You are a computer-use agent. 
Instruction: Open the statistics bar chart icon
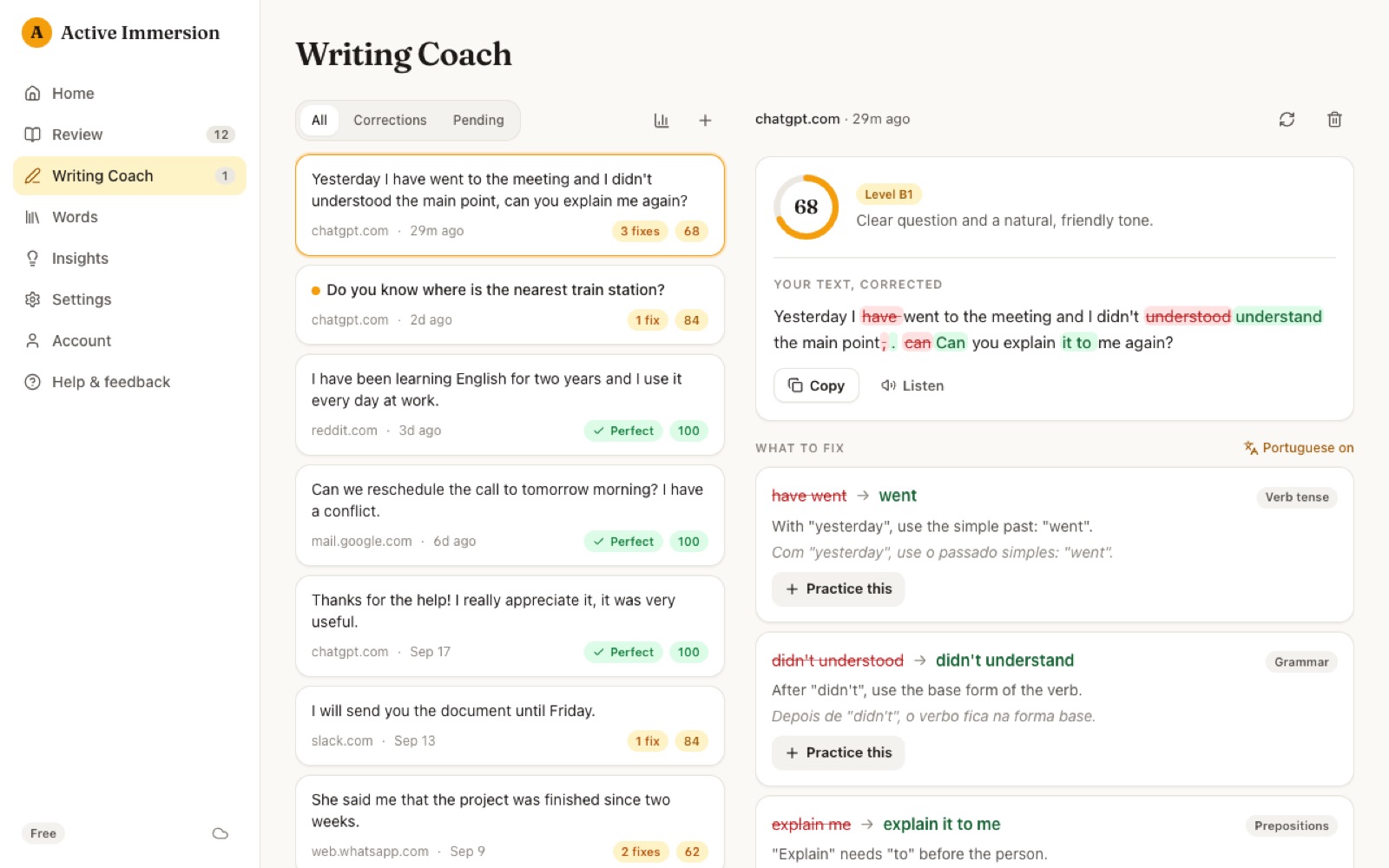[662, 121]
